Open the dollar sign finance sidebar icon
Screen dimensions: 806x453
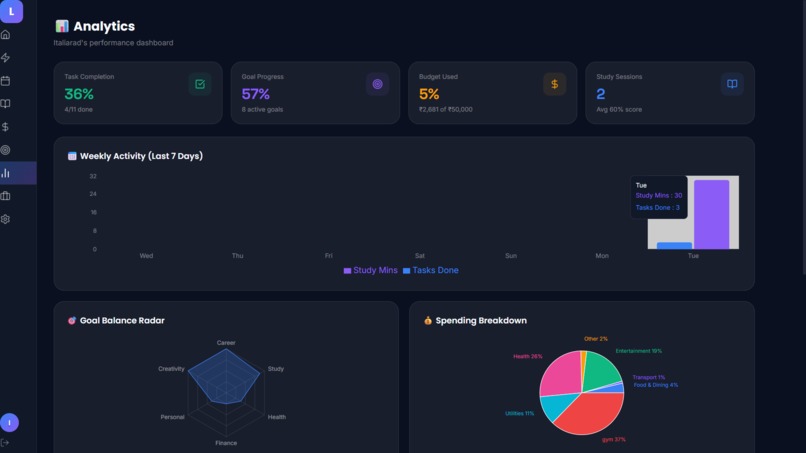tap(6, 127)
